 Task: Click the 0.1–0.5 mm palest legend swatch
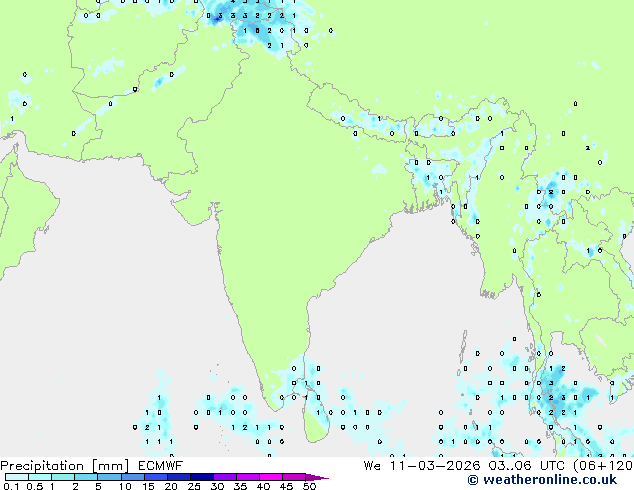click(x=17, y=477)
